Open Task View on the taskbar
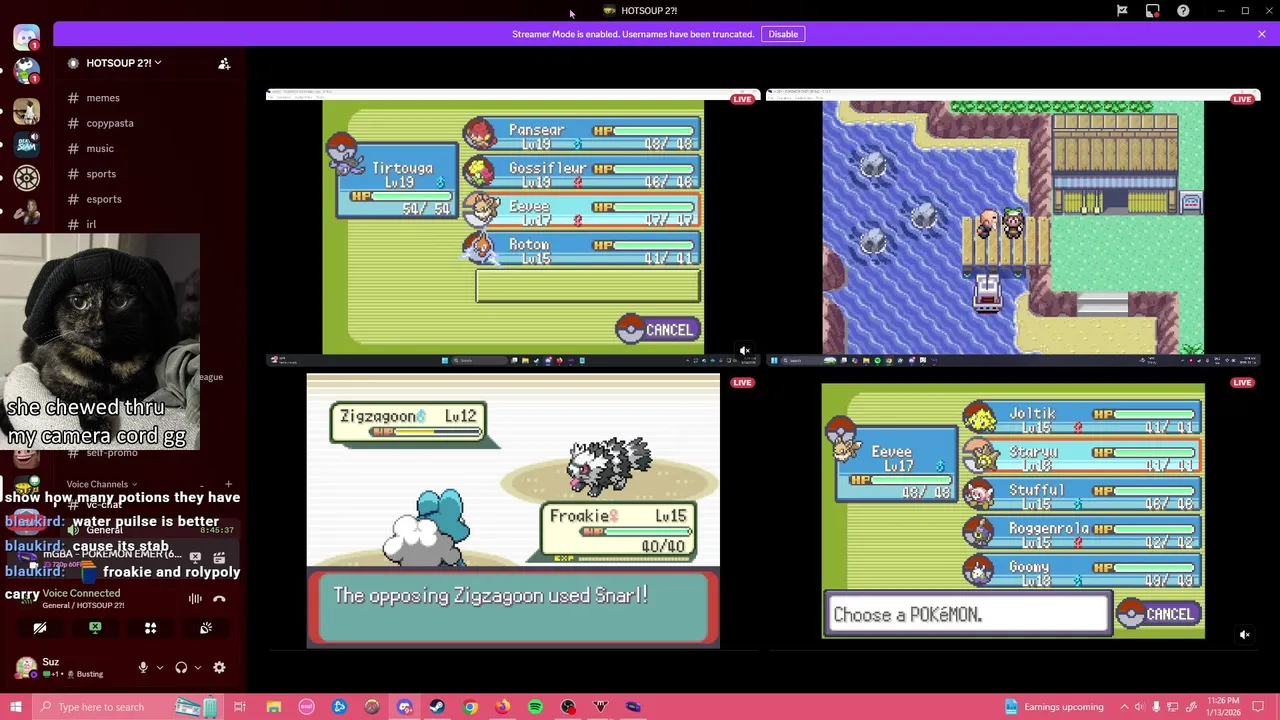This screenshot has width=1280, height=720. [240, 707]
